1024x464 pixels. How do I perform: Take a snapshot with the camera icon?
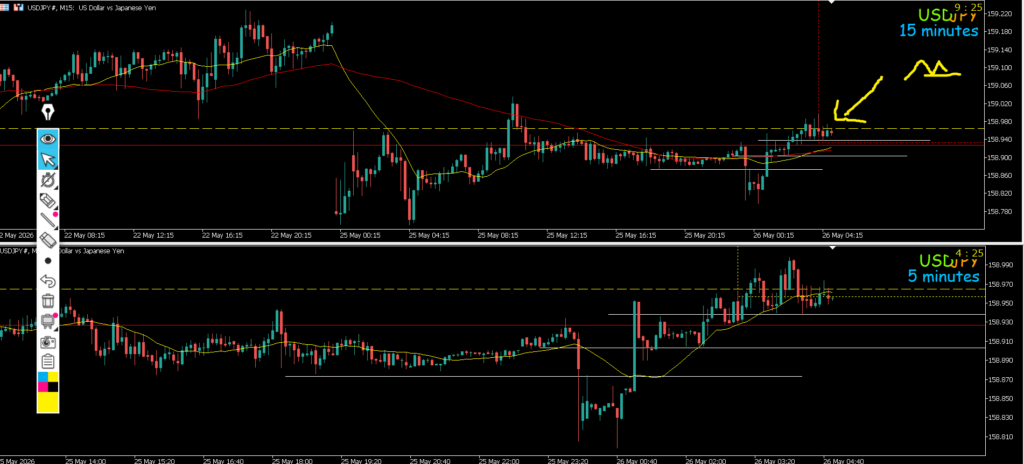[x=48, y=341]
